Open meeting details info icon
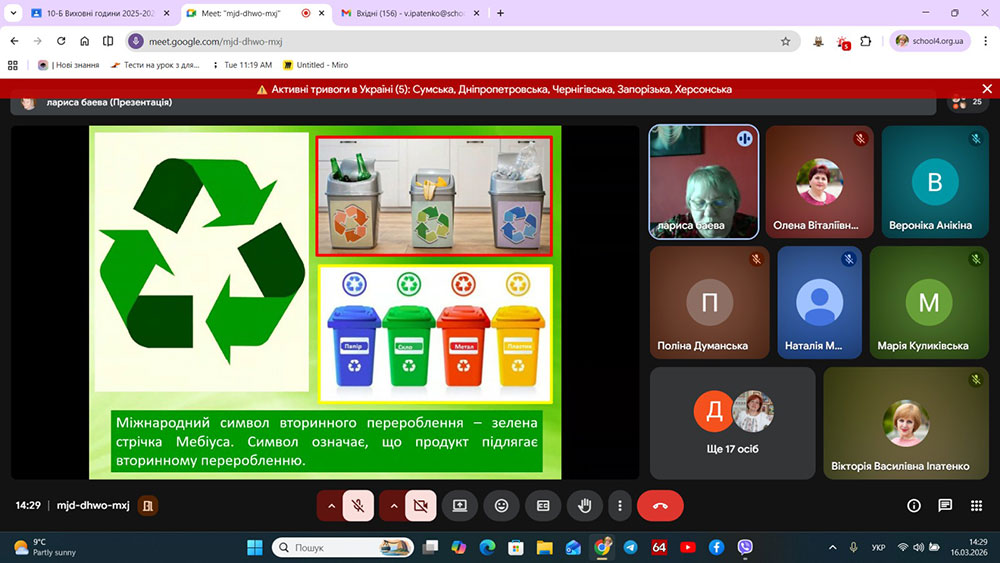The height and width of the screenshot is (563, 1000). click(913, 506)
